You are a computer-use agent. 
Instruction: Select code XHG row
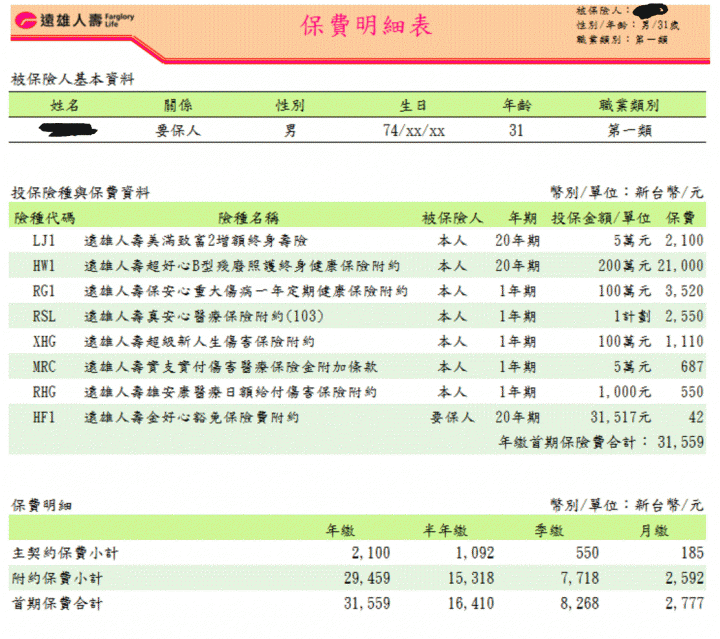pos(357,341)
